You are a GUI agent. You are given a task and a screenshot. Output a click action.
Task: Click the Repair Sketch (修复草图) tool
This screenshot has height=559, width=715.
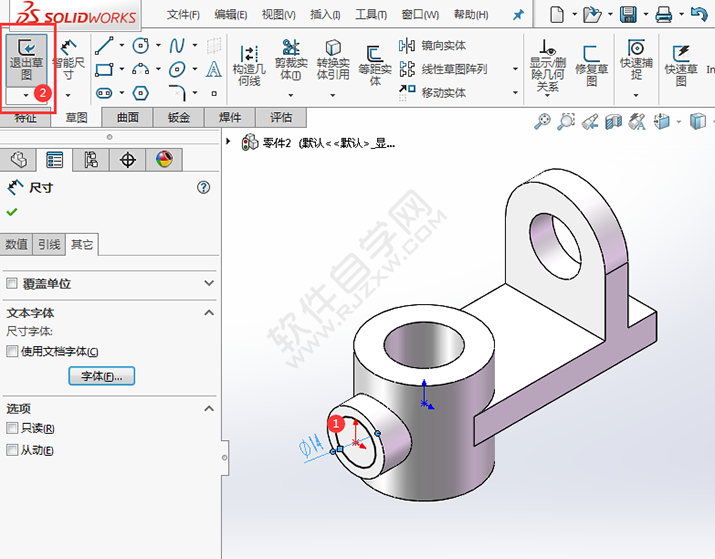[591, 65]
